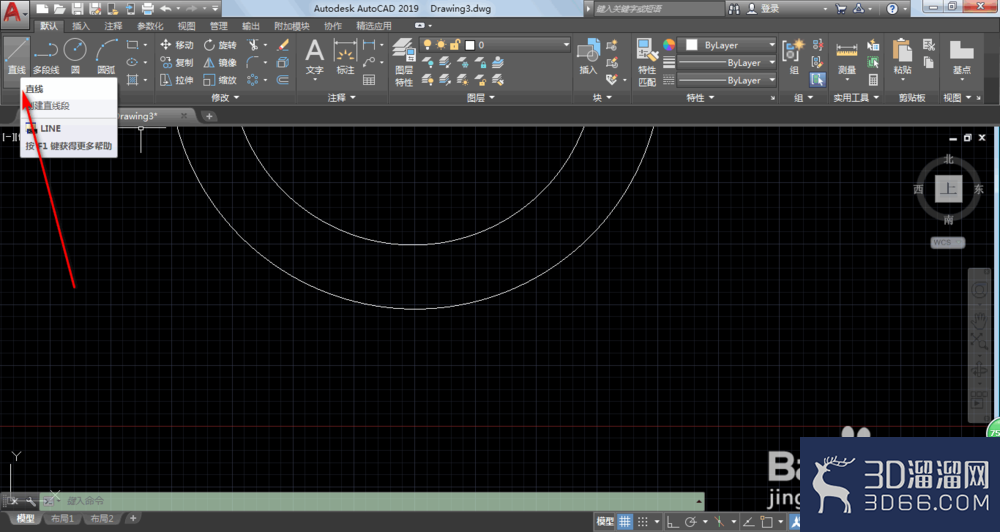Click the Undo arrow icon
The image size is (1000, 532).
(x=166, y=9)
